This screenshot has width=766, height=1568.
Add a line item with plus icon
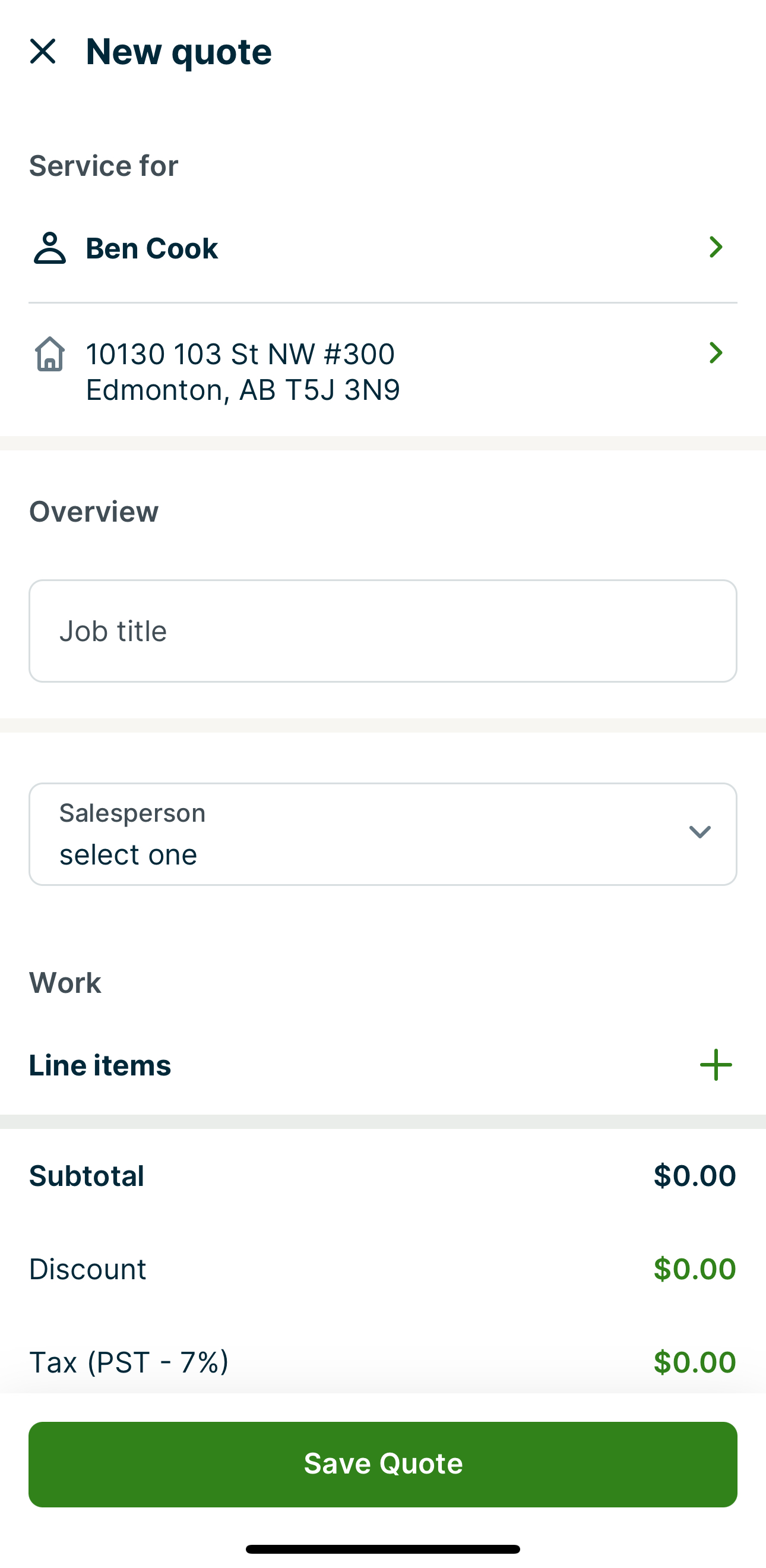point(716,1065)
